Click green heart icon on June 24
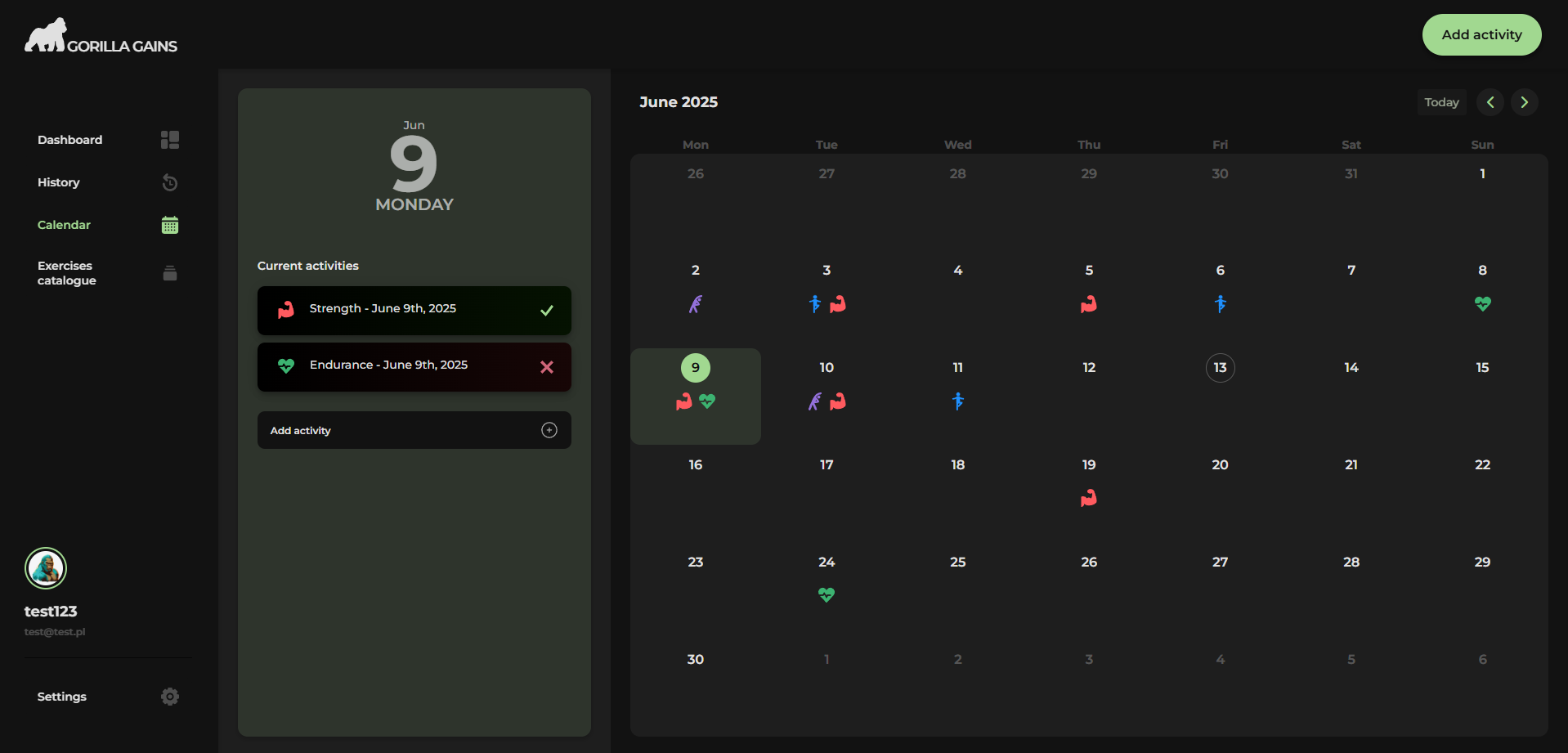The width and height of the screenshot is (1568, 753). pos(827,595)
